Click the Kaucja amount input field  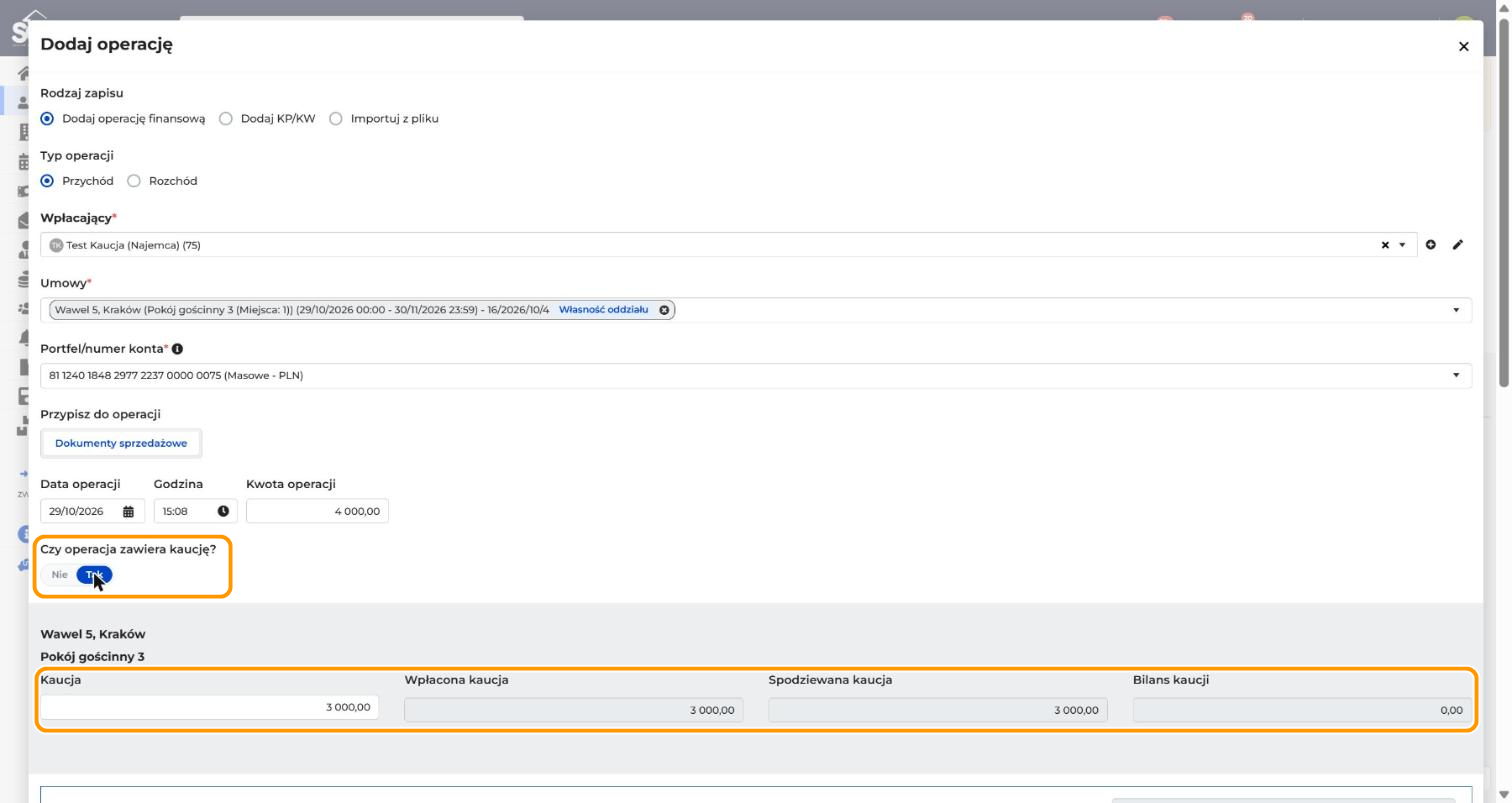point(209,707)
